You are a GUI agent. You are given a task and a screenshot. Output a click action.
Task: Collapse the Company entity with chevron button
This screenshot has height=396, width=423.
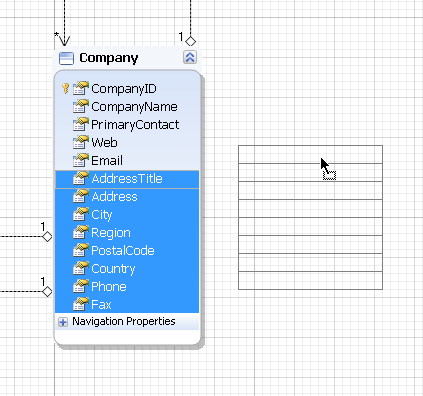click(190, 57)
